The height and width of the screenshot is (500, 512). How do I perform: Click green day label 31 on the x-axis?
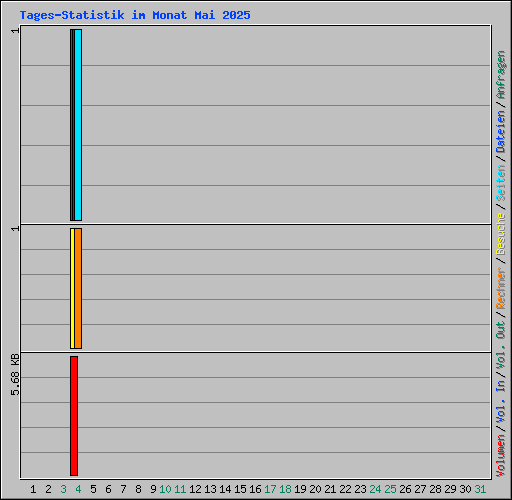click(x=480, y=489)
